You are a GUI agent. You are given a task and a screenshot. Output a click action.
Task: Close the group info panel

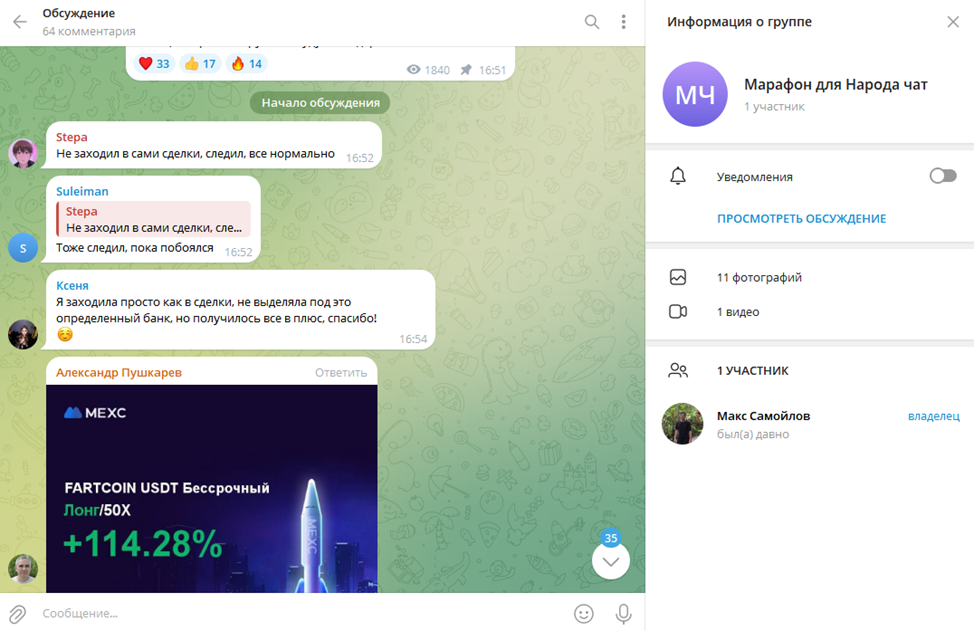tap(952, 22)
